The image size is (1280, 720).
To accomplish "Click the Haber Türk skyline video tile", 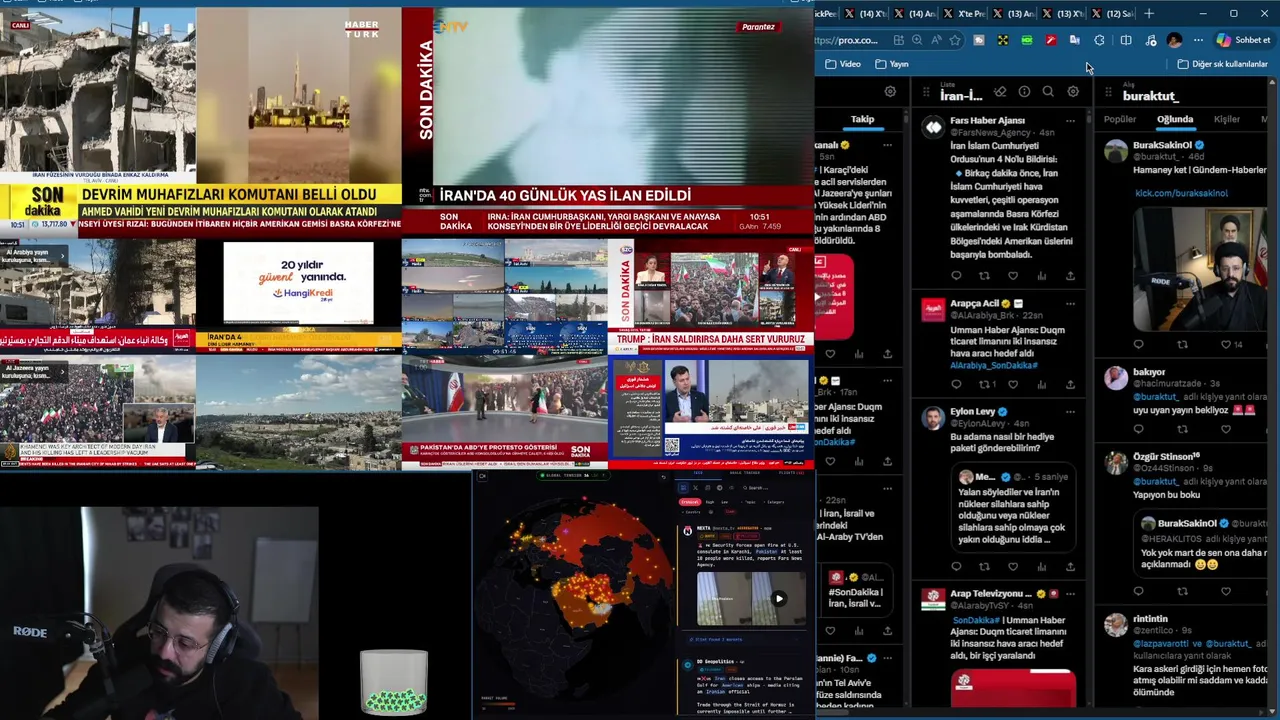I will pyautogui.click(x=298, y=95).
